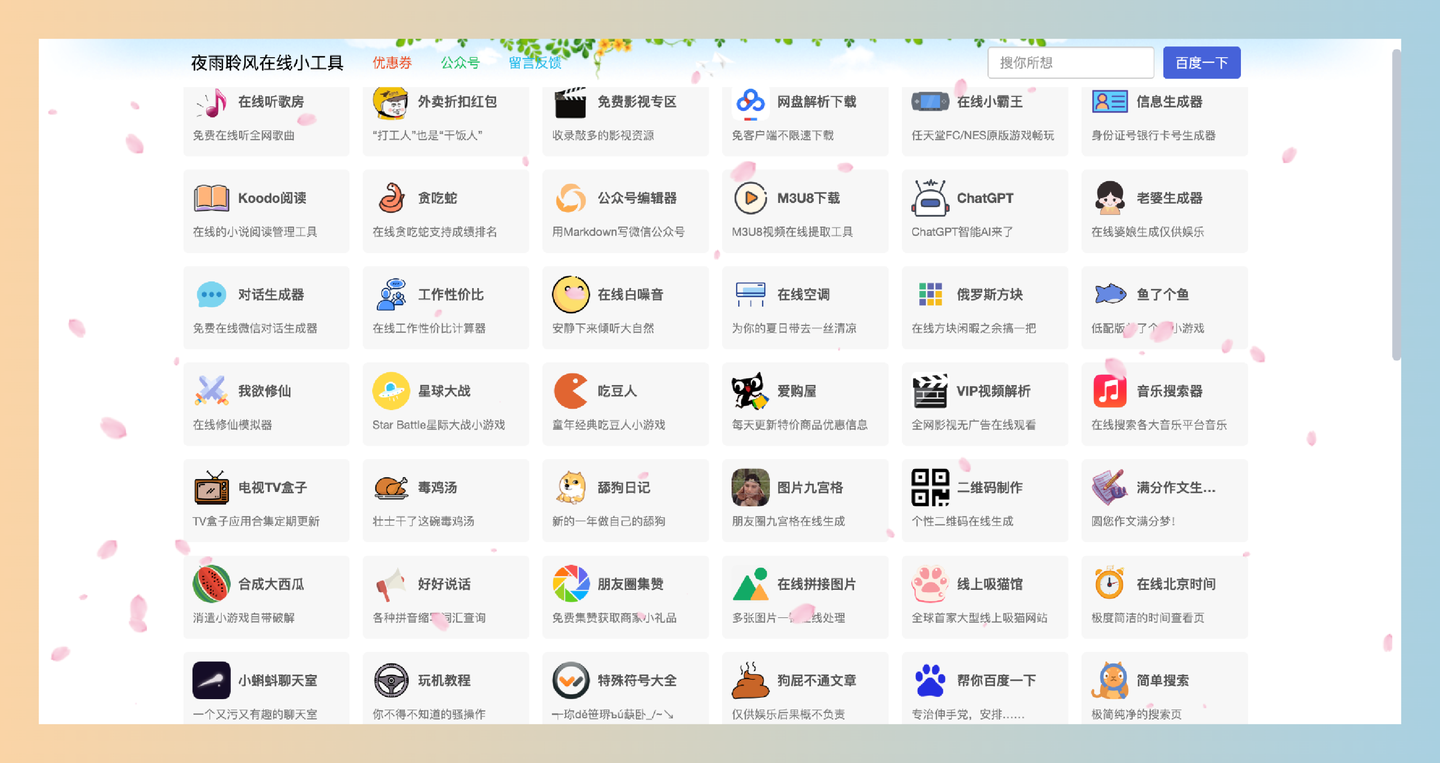Click the 老婆生成器 girl avatar thumbnail
Image resolution: width=1440 pixels, height=763 pixels.
click(x=1110, y=198)
